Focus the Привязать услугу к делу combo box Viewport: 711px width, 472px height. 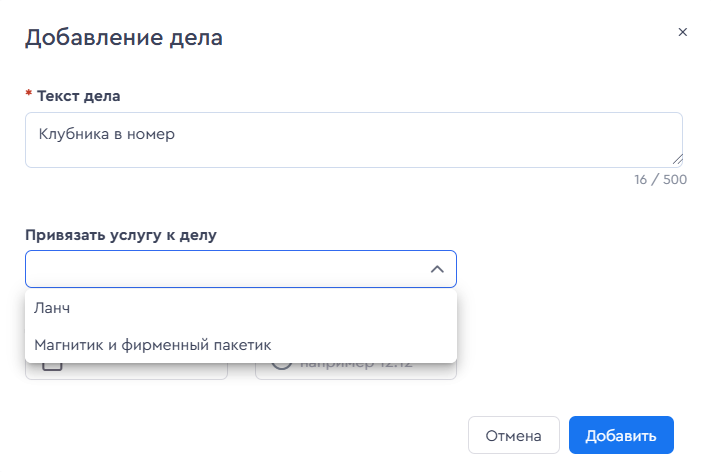241,269
